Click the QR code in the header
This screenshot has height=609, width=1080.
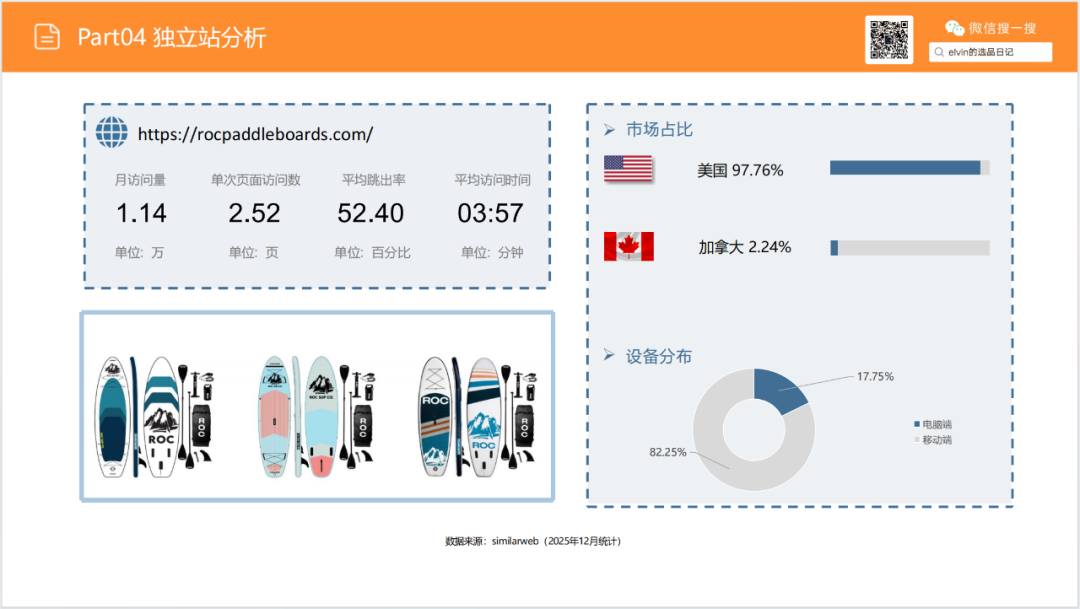point(888,39)
